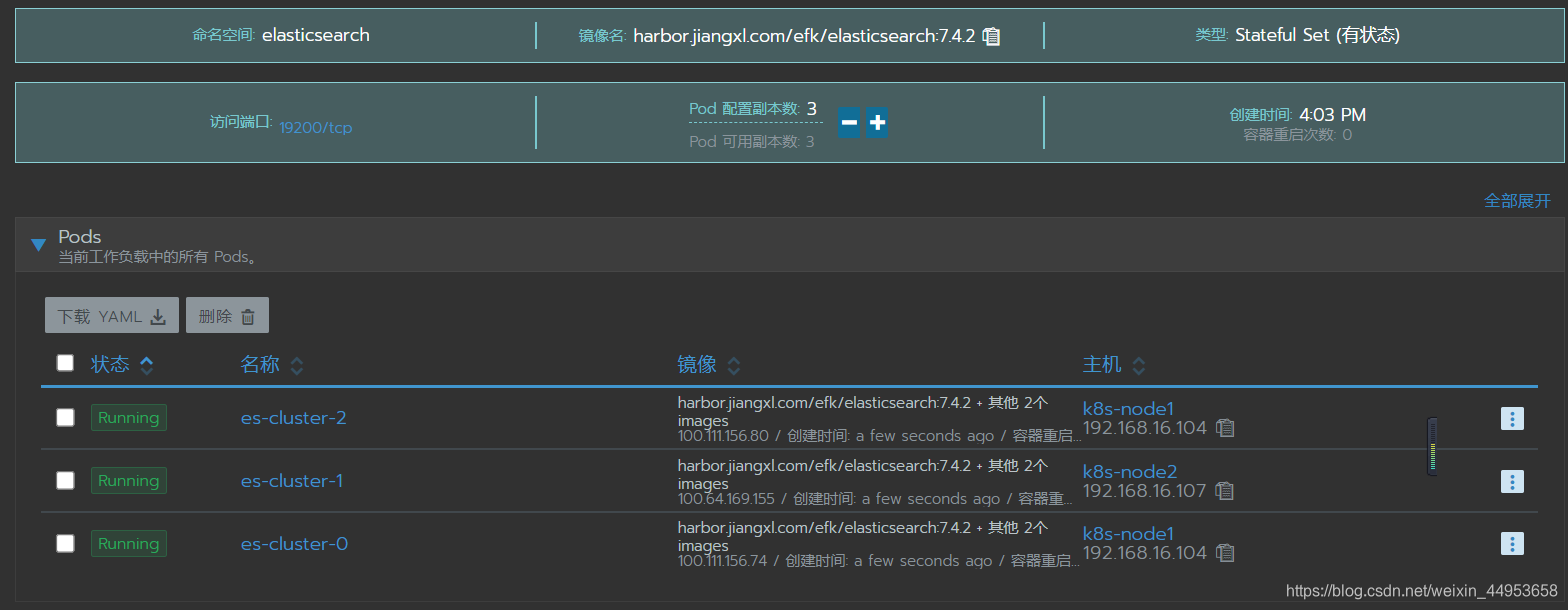
Task: Open the es-cluster-0 pod link
Action: (295, 544)
